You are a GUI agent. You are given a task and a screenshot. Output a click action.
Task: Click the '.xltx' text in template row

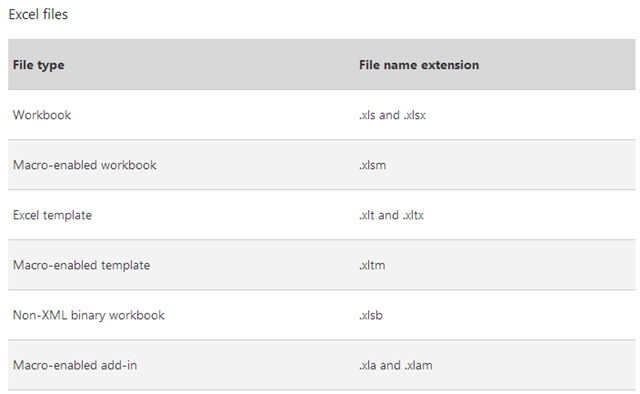413,215
